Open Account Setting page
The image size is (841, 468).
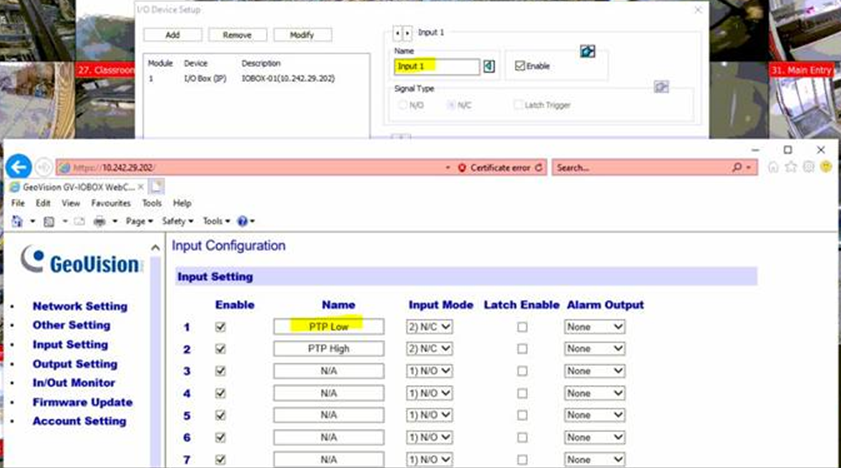(79, 421)
